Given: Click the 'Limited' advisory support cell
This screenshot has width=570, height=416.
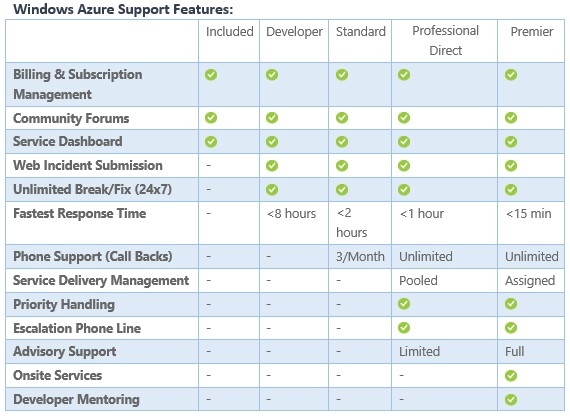Looking at the screenshot, I should click(x=420, y=352).
